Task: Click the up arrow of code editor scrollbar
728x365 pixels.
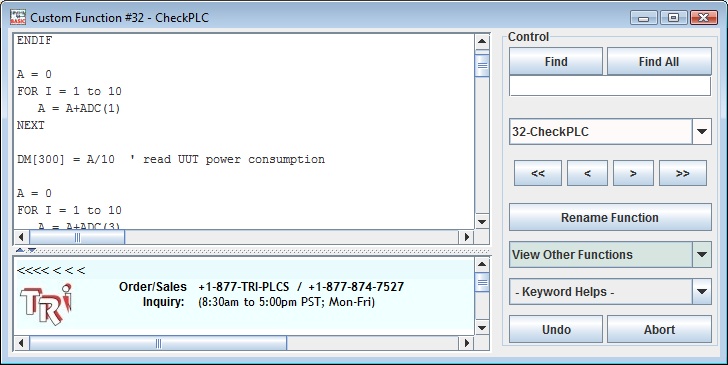Action: 482,41
